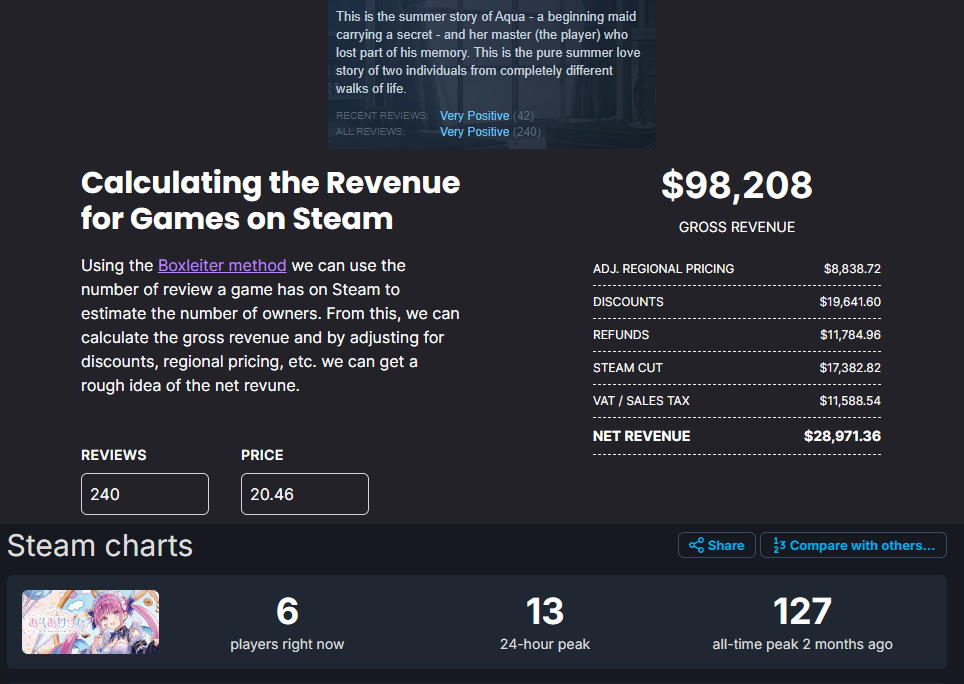
Task: Click the Reviews input field showing 240
Action: [x=145, y=494]
